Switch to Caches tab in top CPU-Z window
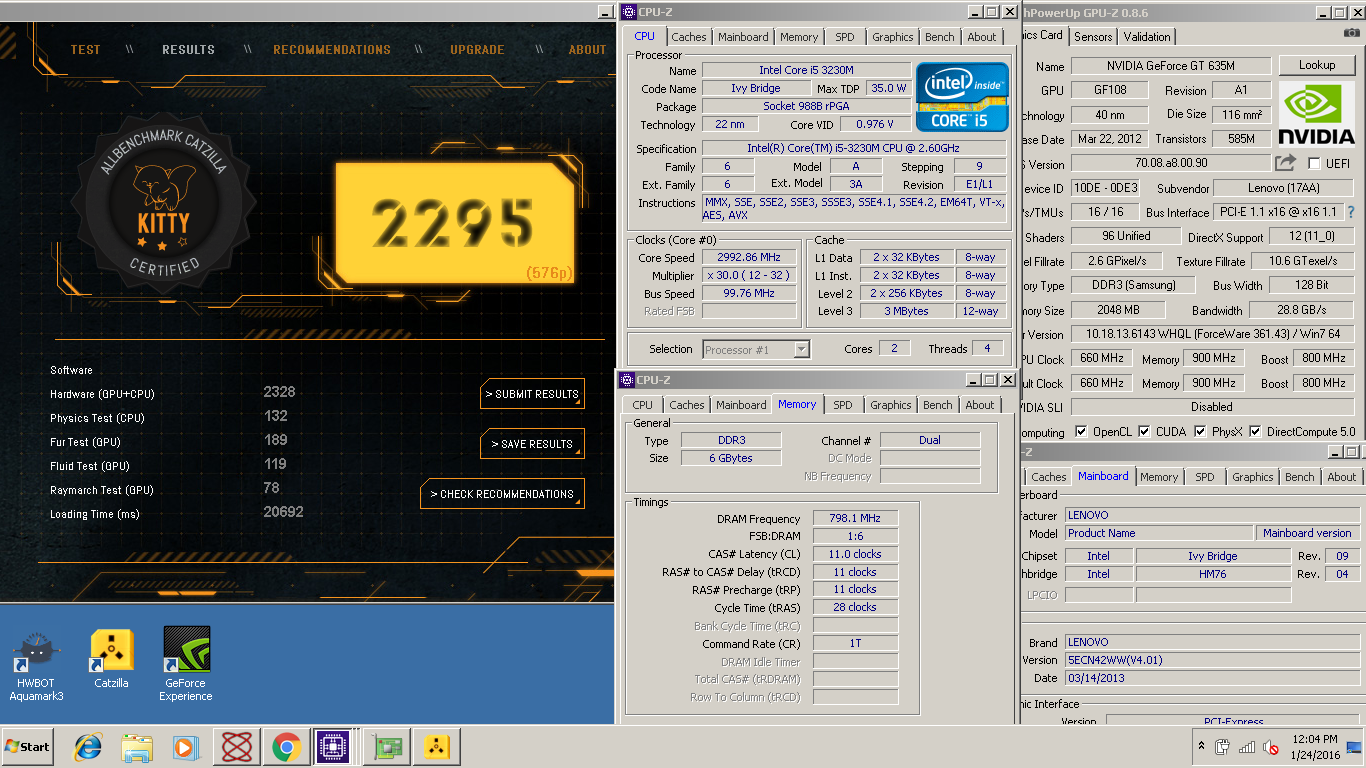The width and height of the screenshot is (1366, 768). tap(688, 37)
